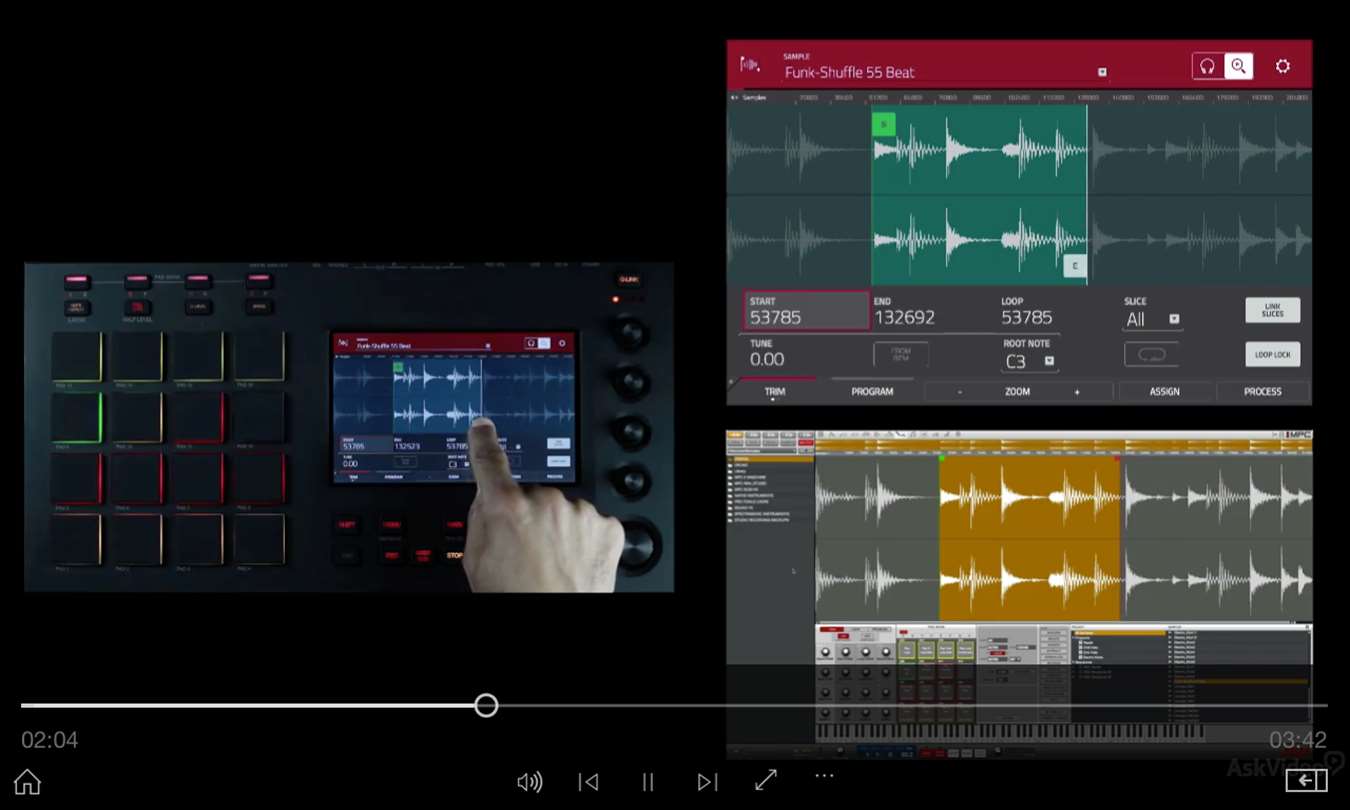Click the exit arrow icon at the bottom right
Viewport: 1350px width, 810px height.
click(1306, 781)
